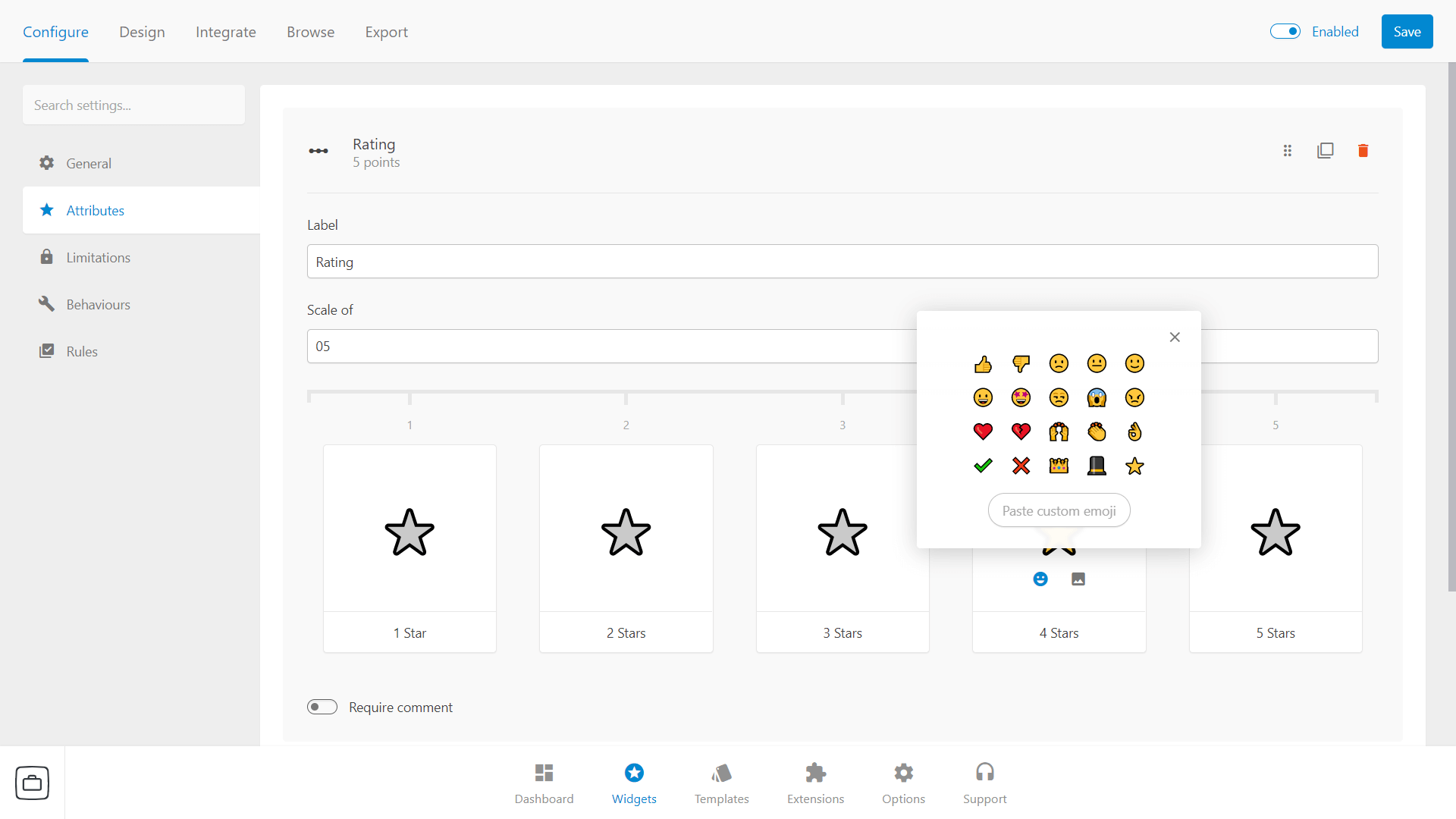Screen dimensions: 1456x819
Task: Select the red cross mark emoji
Action: click(1021, 466)
